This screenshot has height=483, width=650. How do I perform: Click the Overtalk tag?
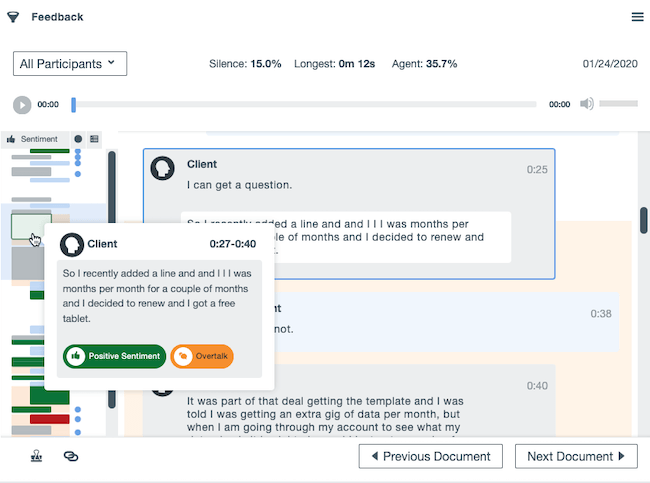(x=202, y=356)
